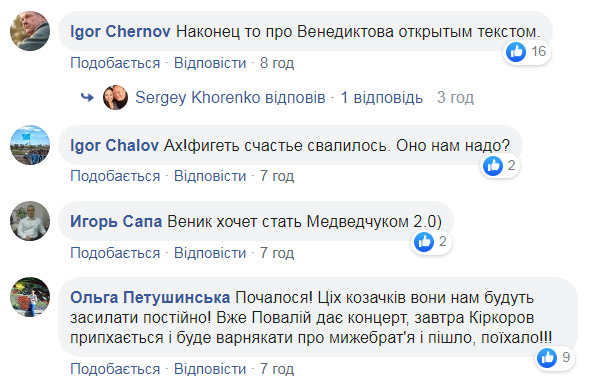The width and height of the screenshot is (601, 387).
Task: Click the like reaction icon on Игорь Сапа's comment
Action: tap(424, 242)
